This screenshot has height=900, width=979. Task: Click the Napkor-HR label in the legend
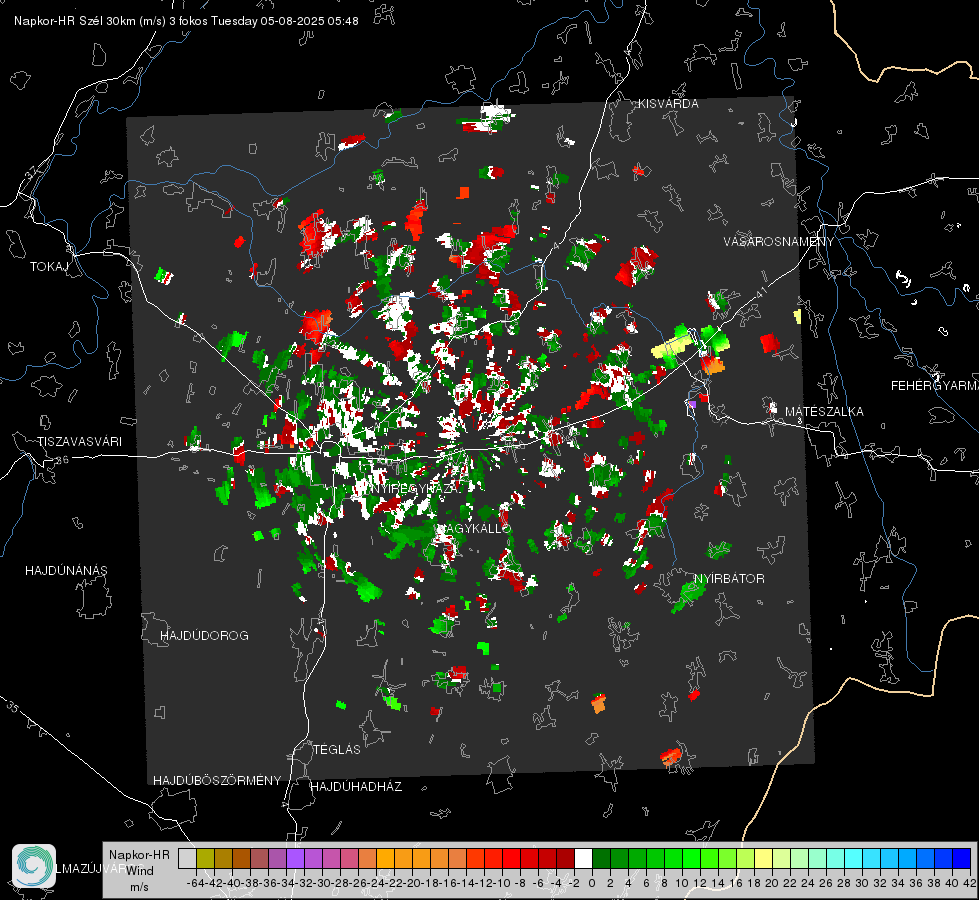pos(139,855)
